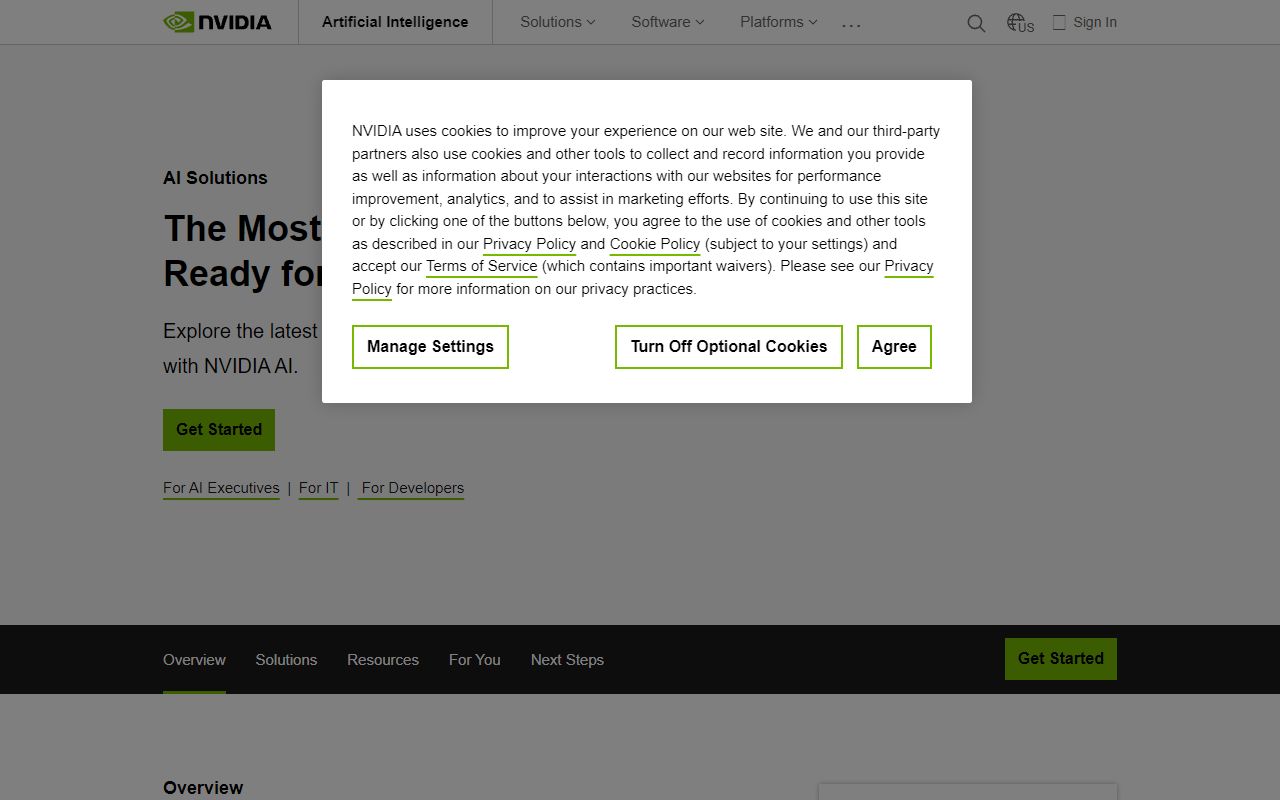Open the ellipsis overflow menu

851,25
